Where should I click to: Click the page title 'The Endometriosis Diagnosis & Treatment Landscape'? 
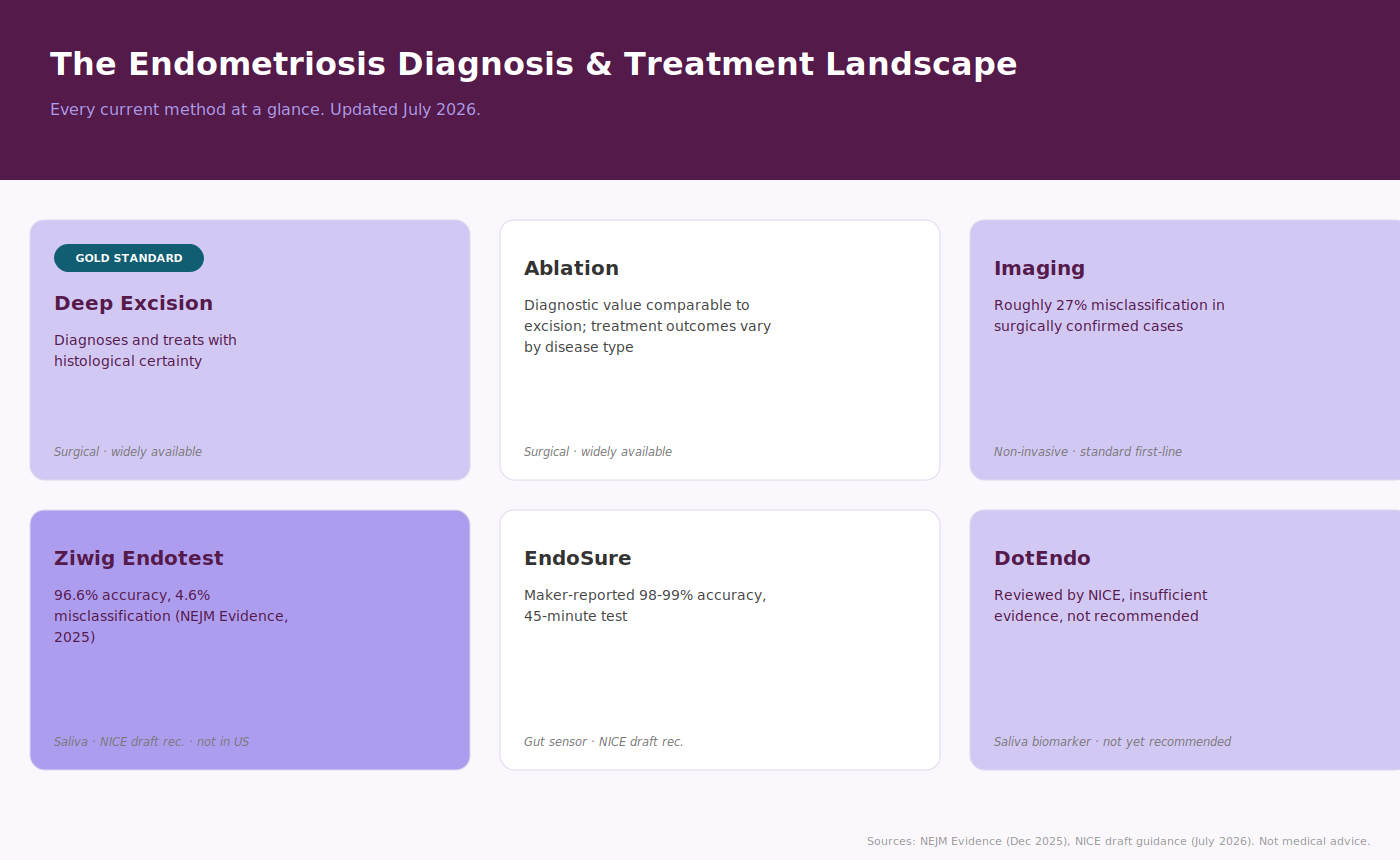pos(533,64)
